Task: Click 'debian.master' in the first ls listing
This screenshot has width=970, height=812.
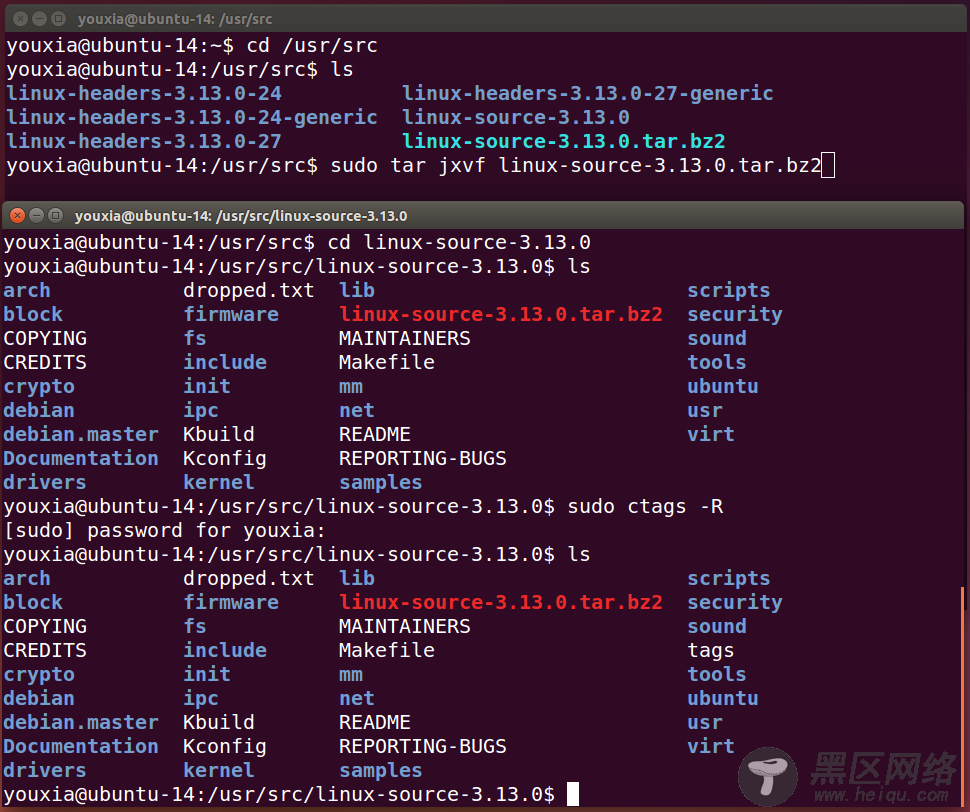Action: pyautogui.click(x=81, y=434)
